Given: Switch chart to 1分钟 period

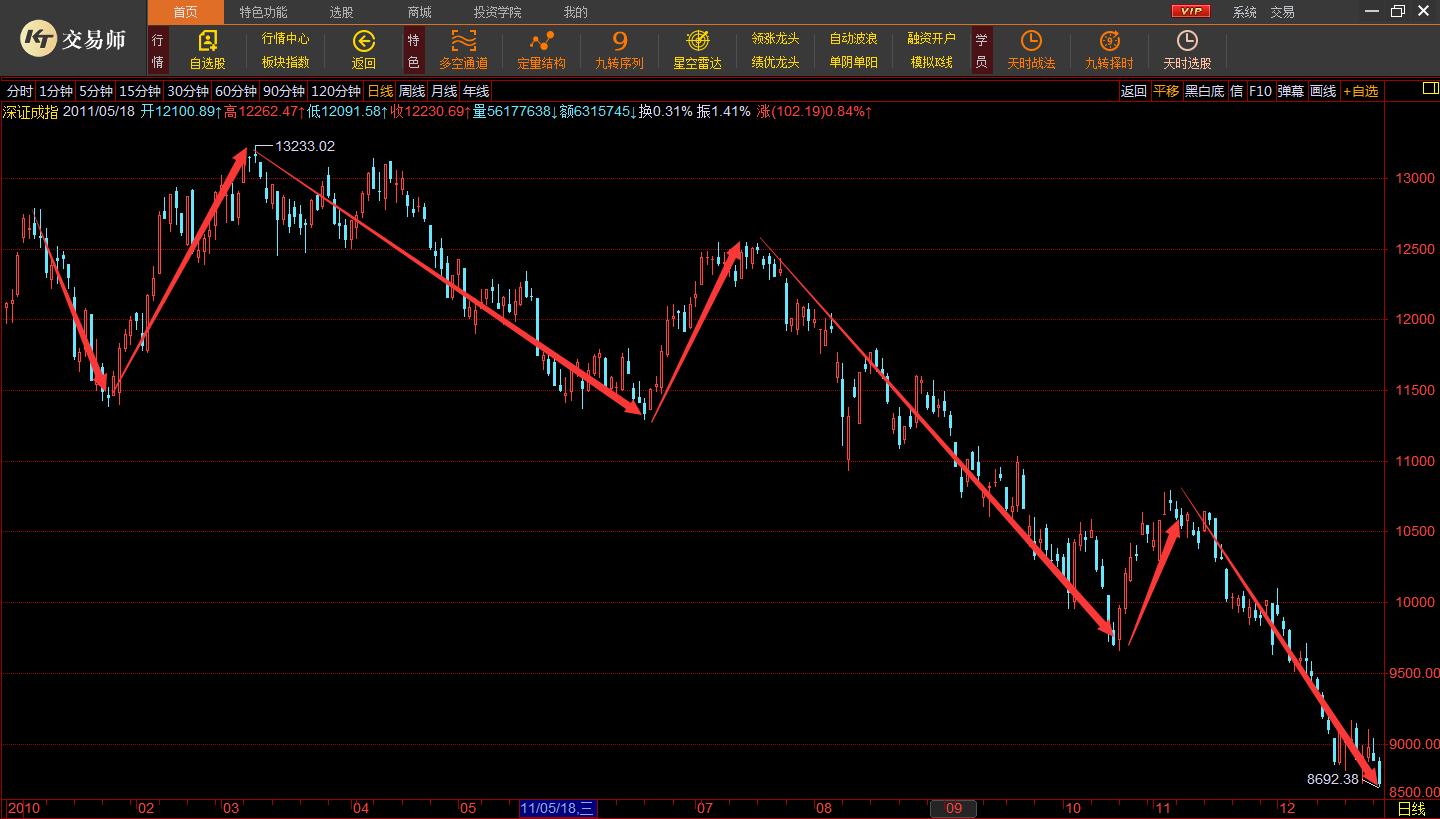Looking at the screenshot, I should point(56,91).
